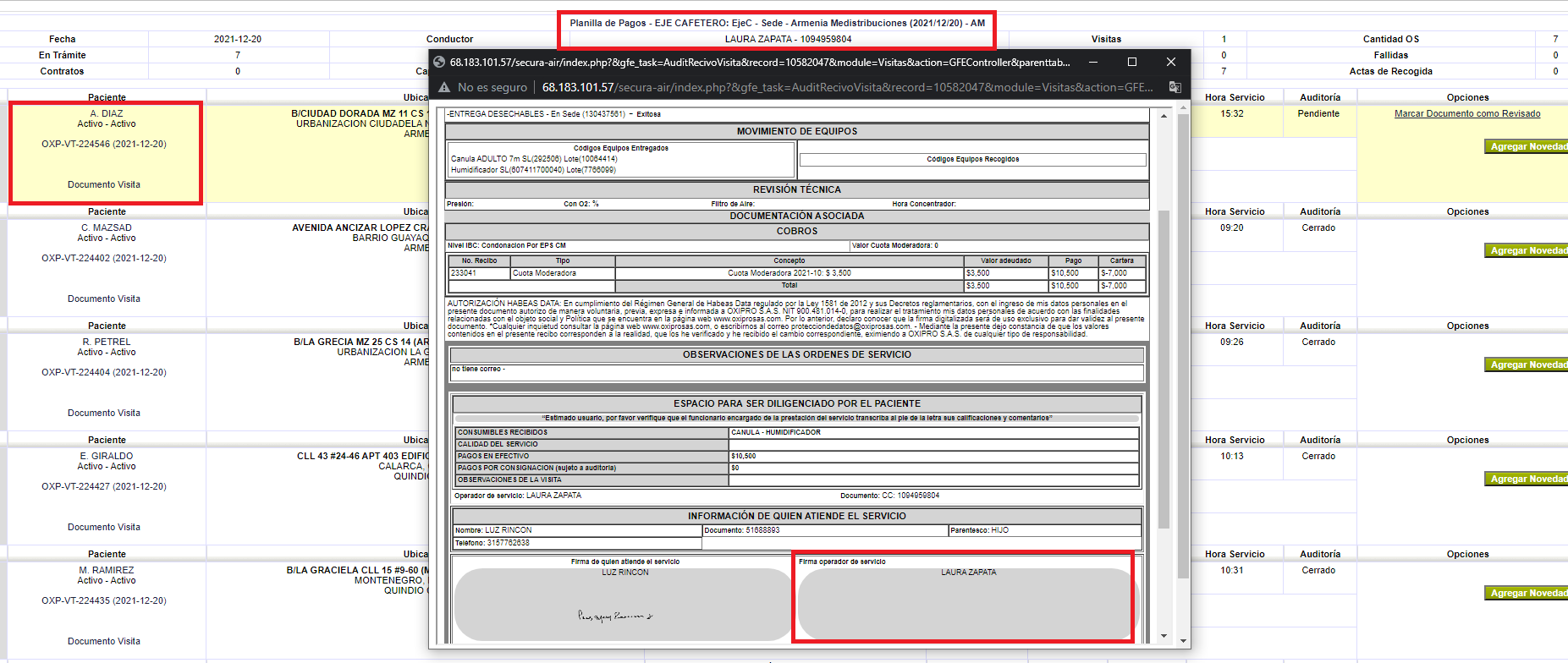Click Agregar Novedad button for A. DIAZ
The image size is (1568, 663).
point(1527,146)
